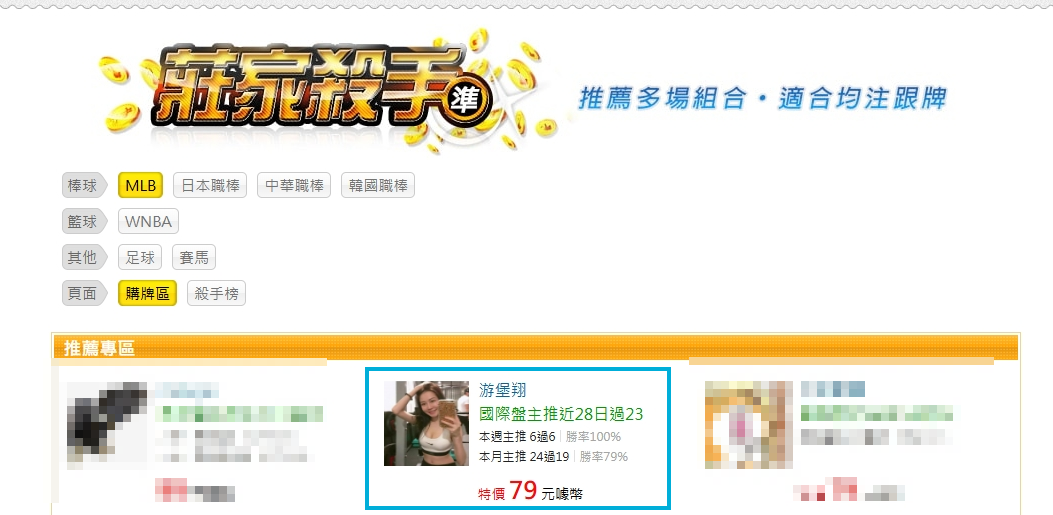Select the MLB category tag
Image resolution: width=1053 pixels, height=515 pixels.
tap(140, 185)
